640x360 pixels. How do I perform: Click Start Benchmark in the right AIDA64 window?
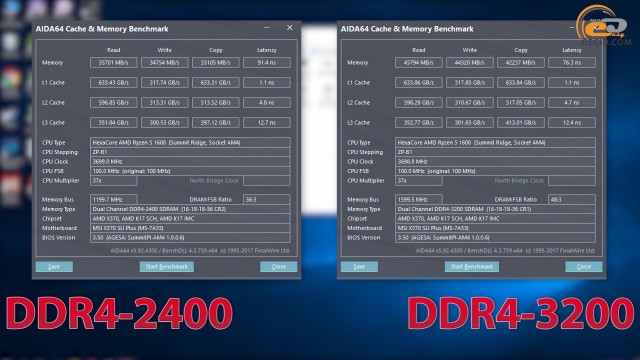tap(472, 267)
